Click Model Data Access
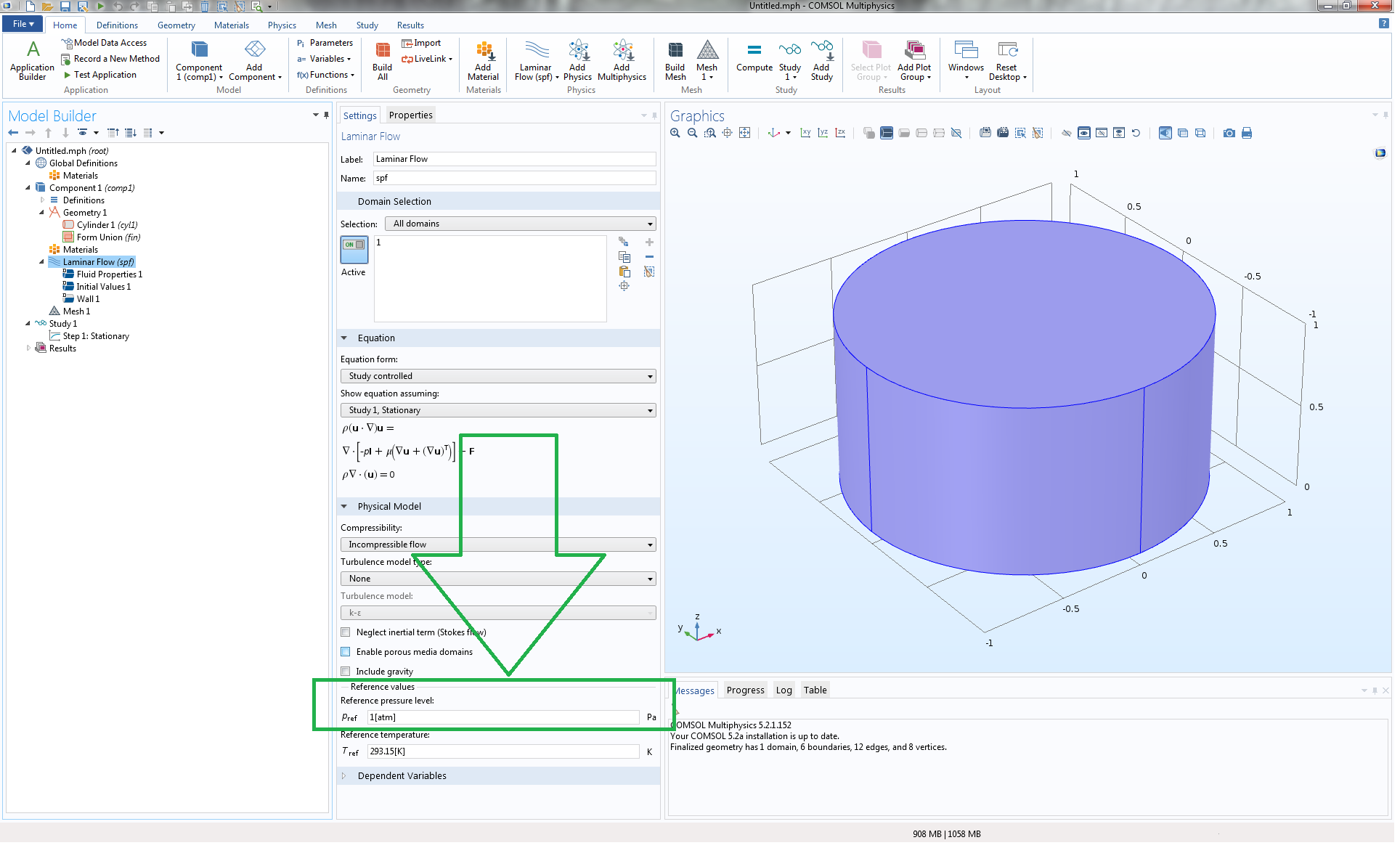This screenshot has height=848, width=1400. (x=104, y=44)
